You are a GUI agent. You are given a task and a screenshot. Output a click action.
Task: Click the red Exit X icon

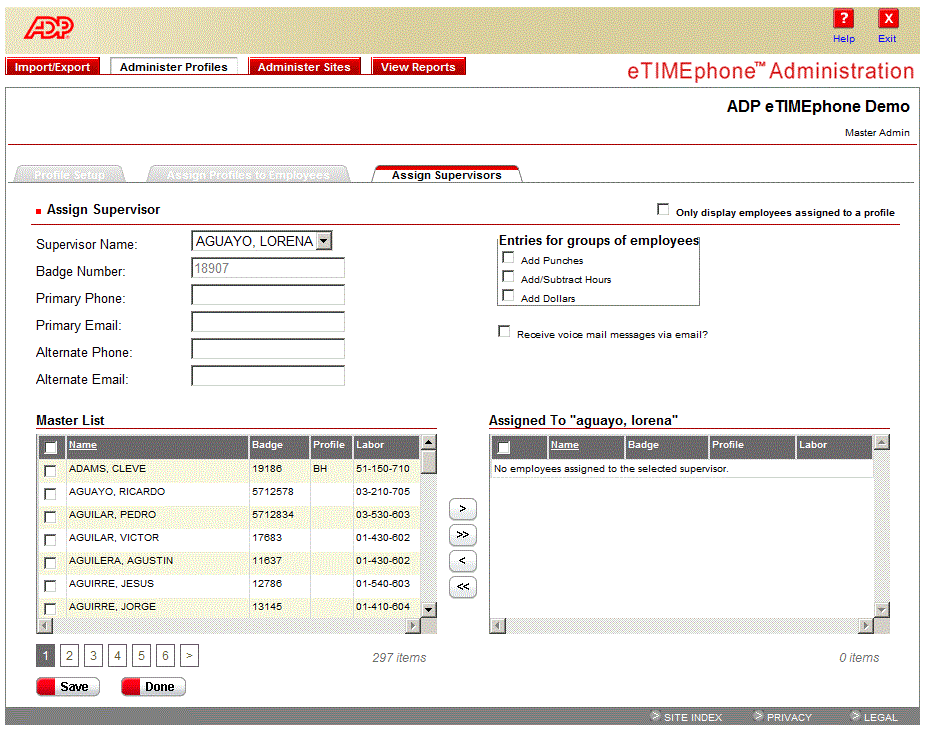coord(888,18)
